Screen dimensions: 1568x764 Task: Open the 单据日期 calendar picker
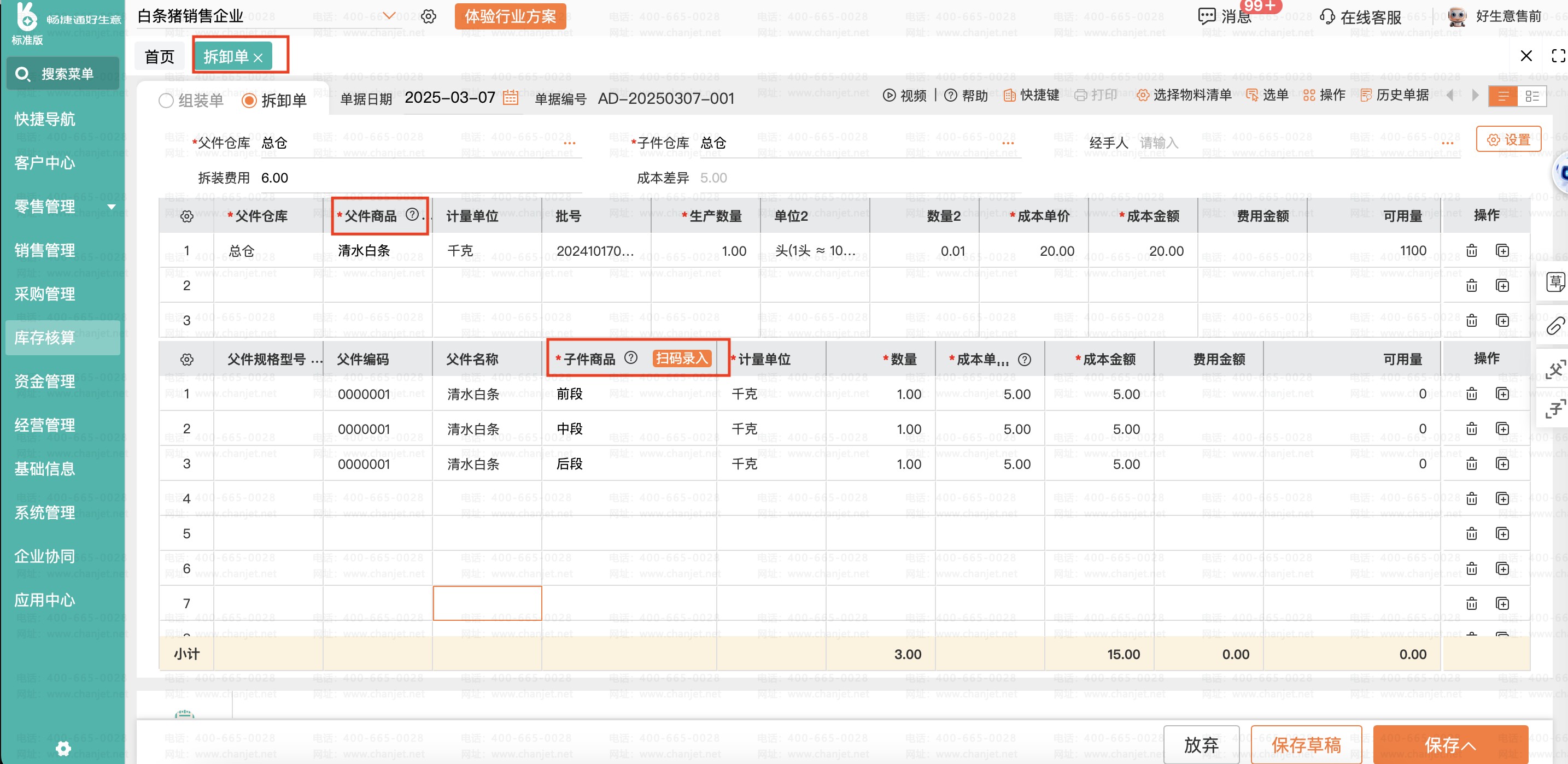click(x=511, y=97)
